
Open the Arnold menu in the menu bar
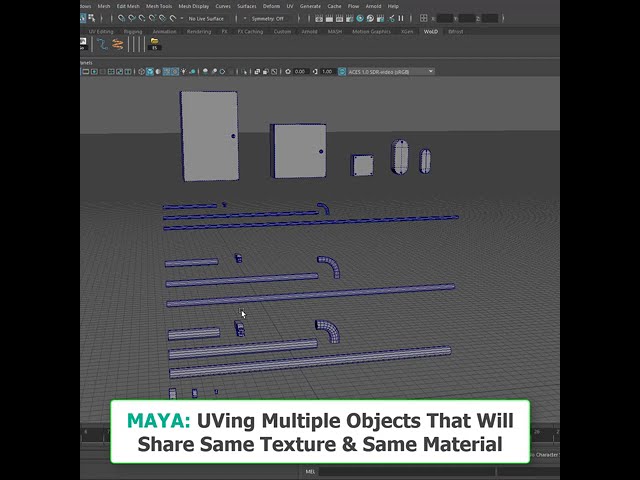click(x=373, y=6)
